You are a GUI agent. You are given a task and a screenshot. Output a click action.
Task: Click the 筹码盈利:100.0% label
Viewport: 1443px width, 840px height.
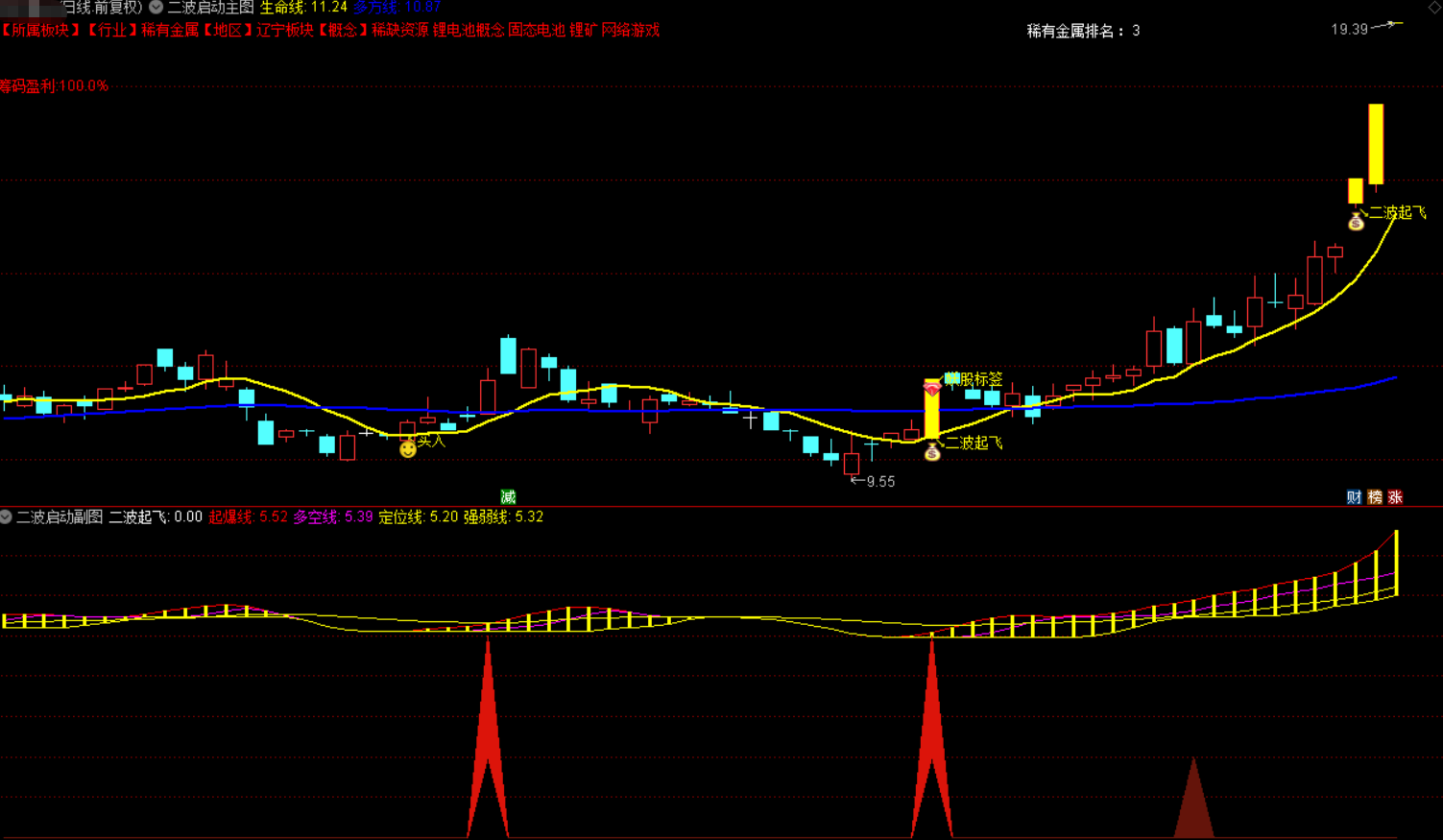(x=54, y=85)
